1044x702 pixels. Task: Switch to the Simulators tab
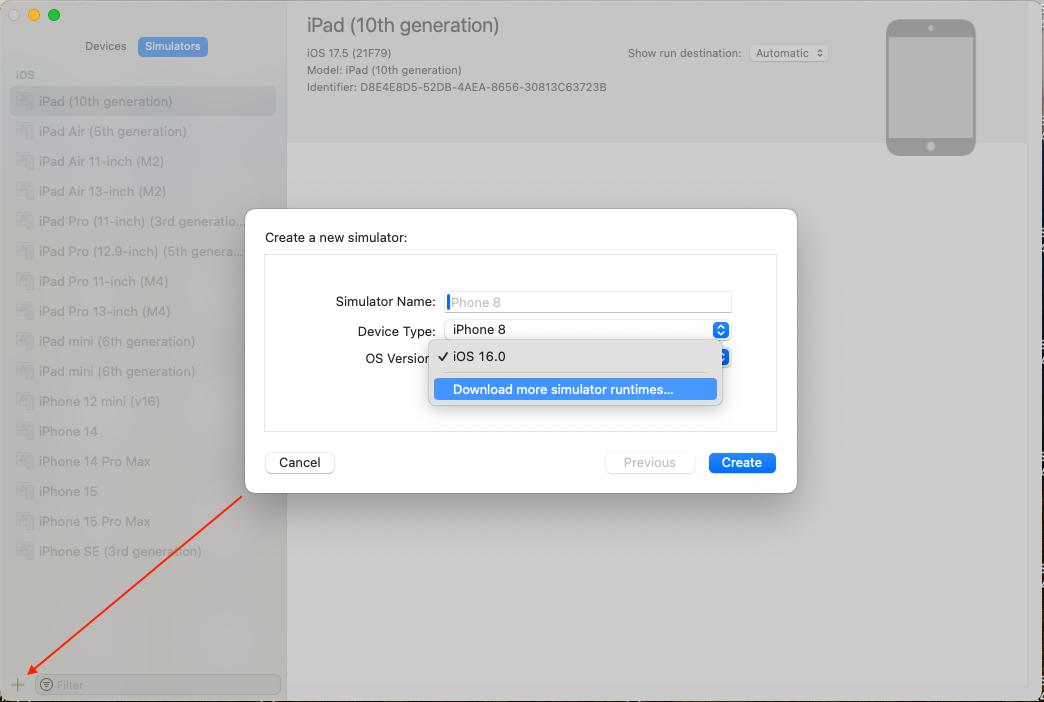point(173,46)
